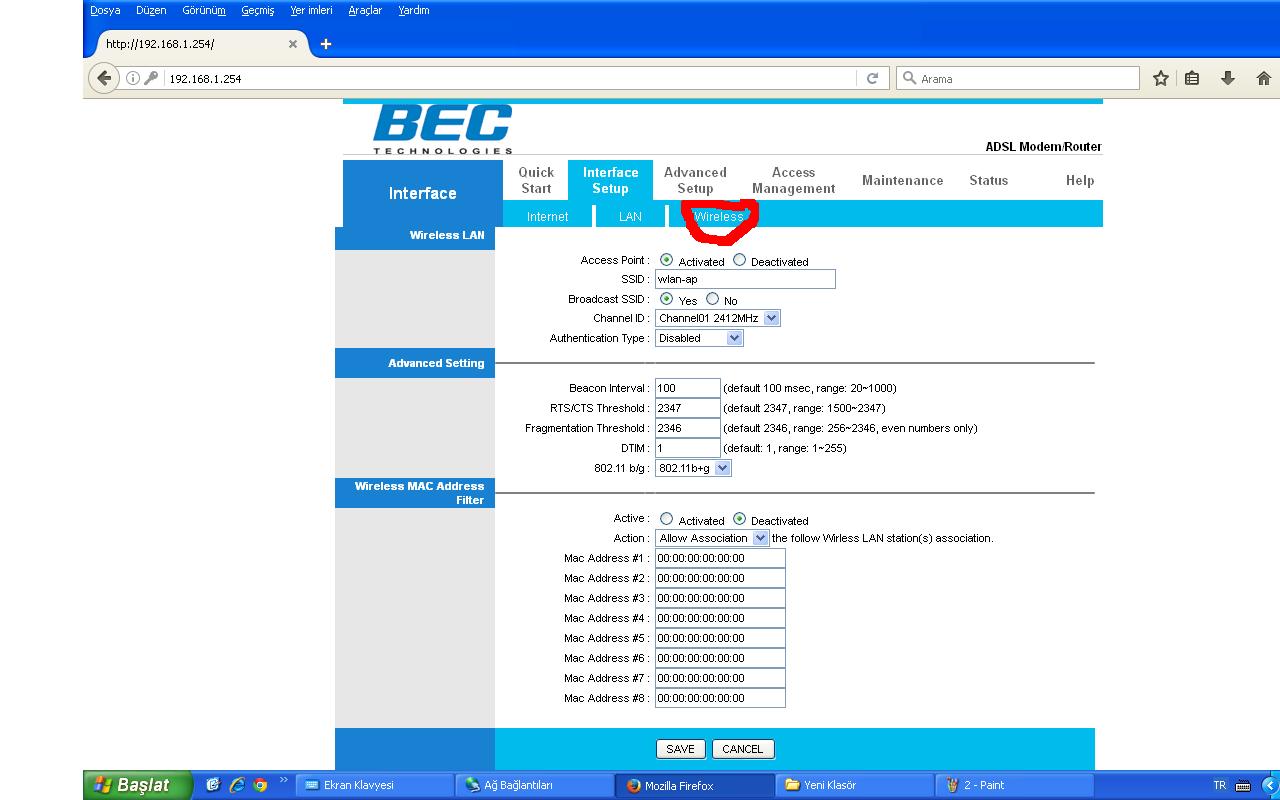Image resolution: width=1280 pixels, height=800 pixels.
Task: Close the 192.168.1.254 browser tab
Action: tap(293, 44)
